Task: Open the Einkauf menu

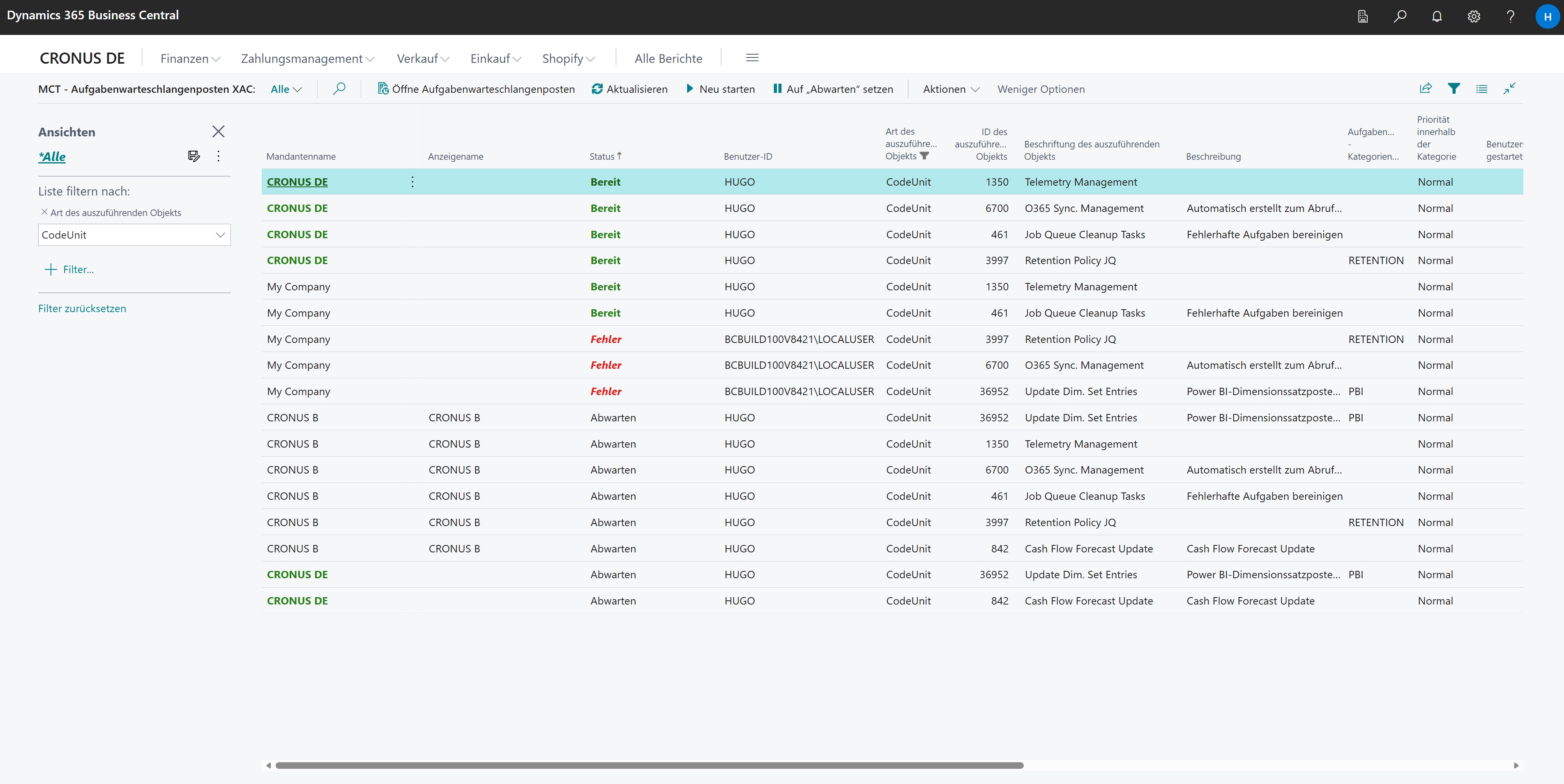Action: (496, 58)
